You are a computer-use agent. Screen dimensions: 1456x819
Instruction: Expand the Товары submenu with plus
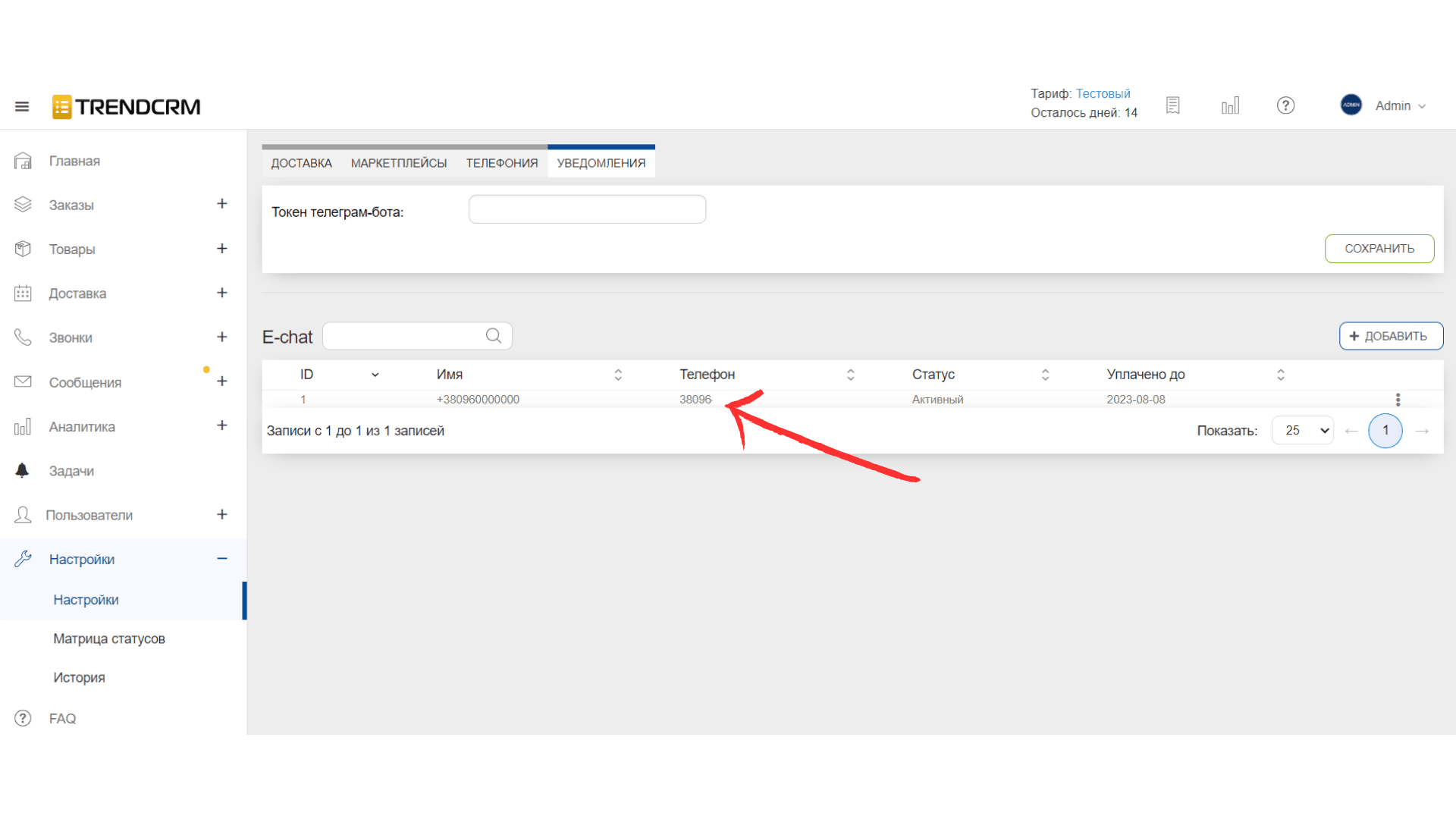click(x=222, y=249)
